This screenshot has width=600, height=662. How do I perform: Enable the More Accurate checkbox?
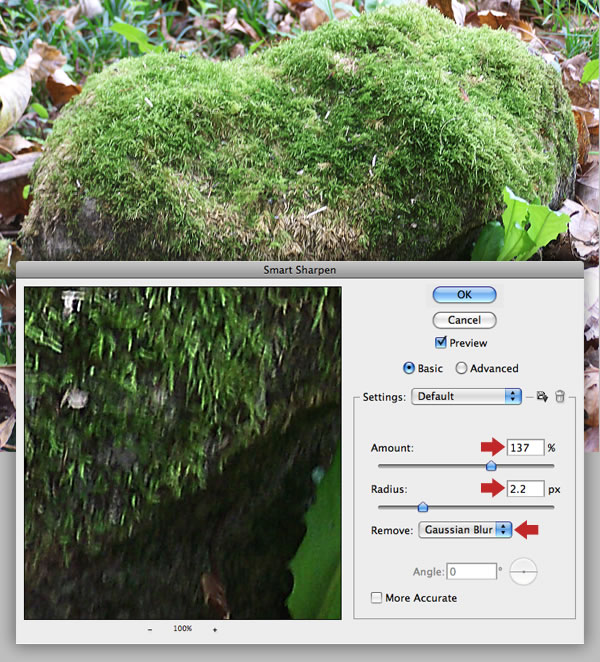click(376, 598)
